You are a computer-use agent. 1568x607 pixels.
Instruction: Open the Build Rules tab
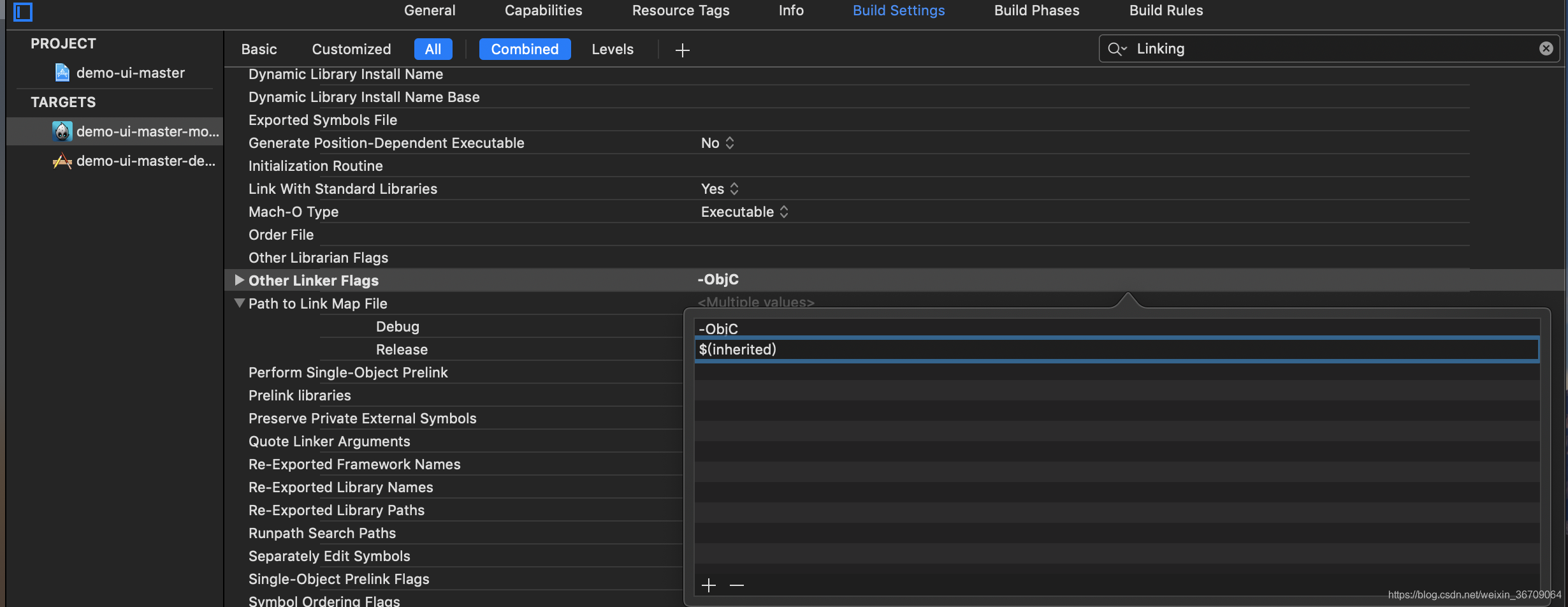(1166, 10)
